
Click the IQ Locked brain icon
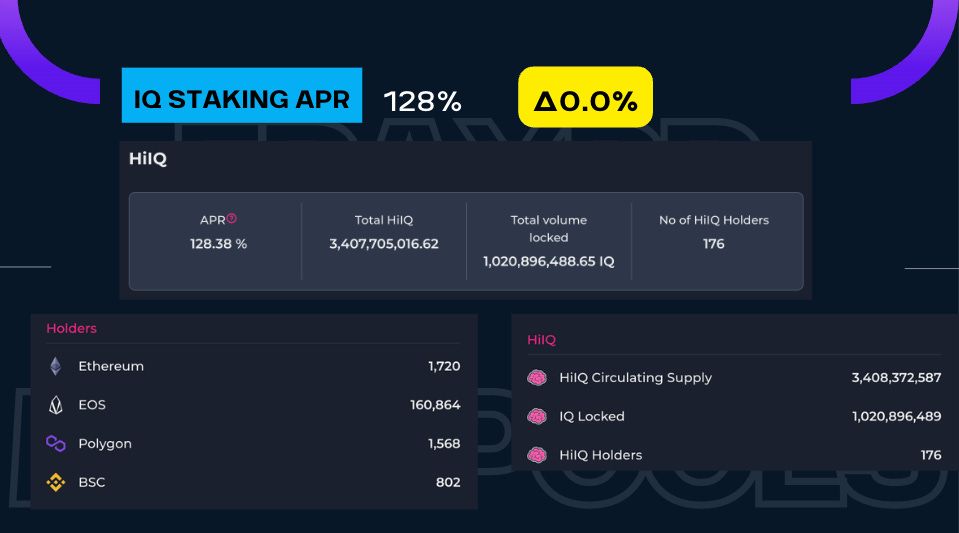(x=537, y=416)
